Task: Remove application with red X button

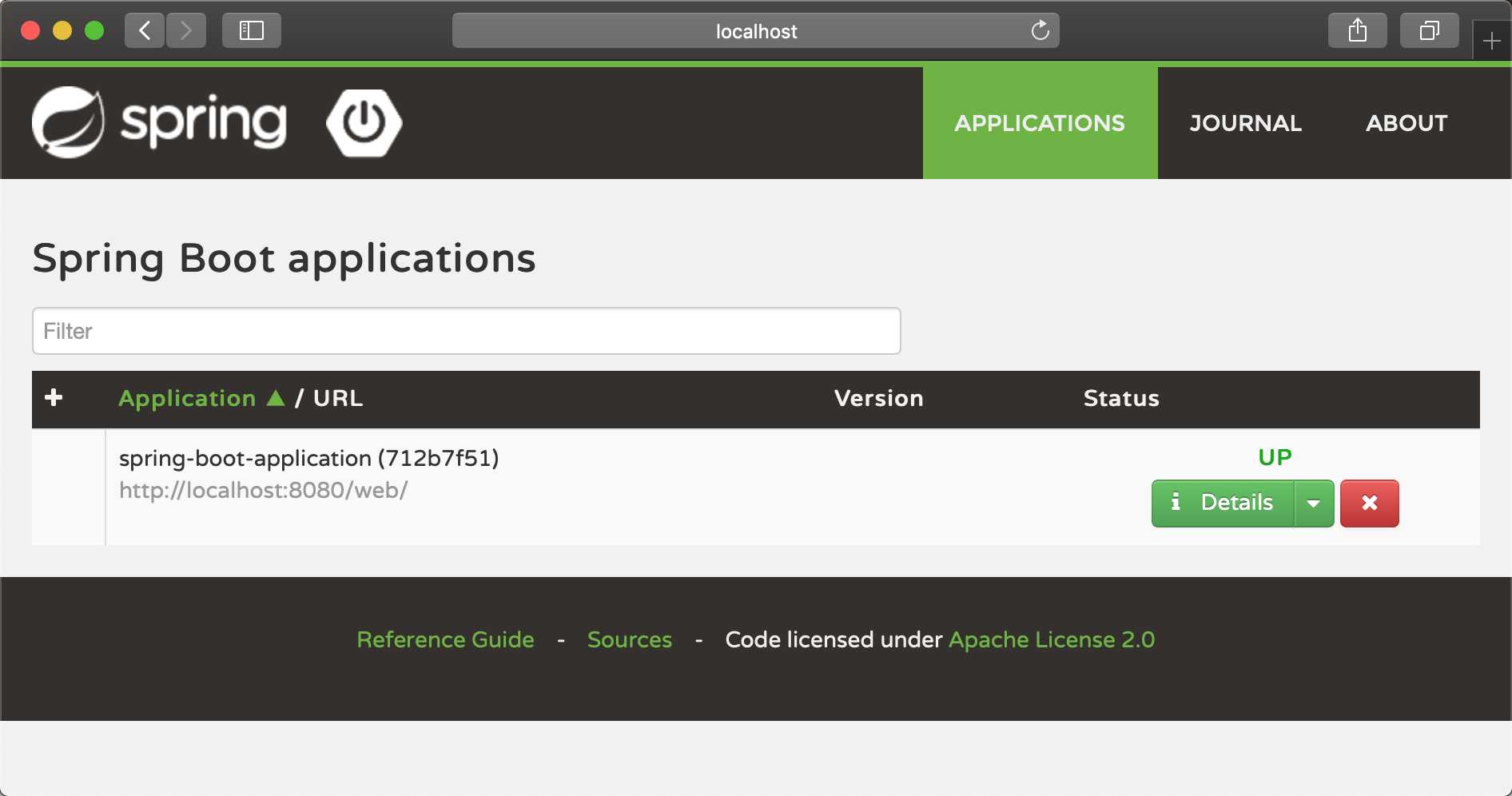Action: click(x=1369, y=503)
